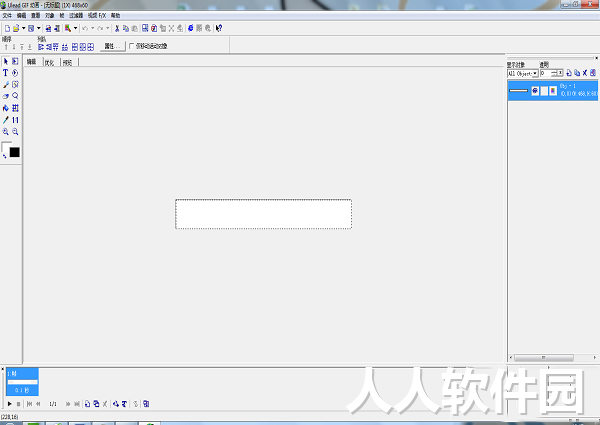Select the Transform grid tool
The height and width of the screenshot is (425, 600).
coord(15,108)
